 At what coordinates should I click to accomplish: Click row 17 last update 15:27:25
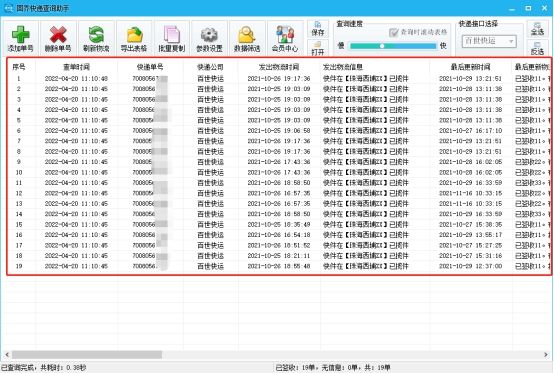(x=471, y=245)
